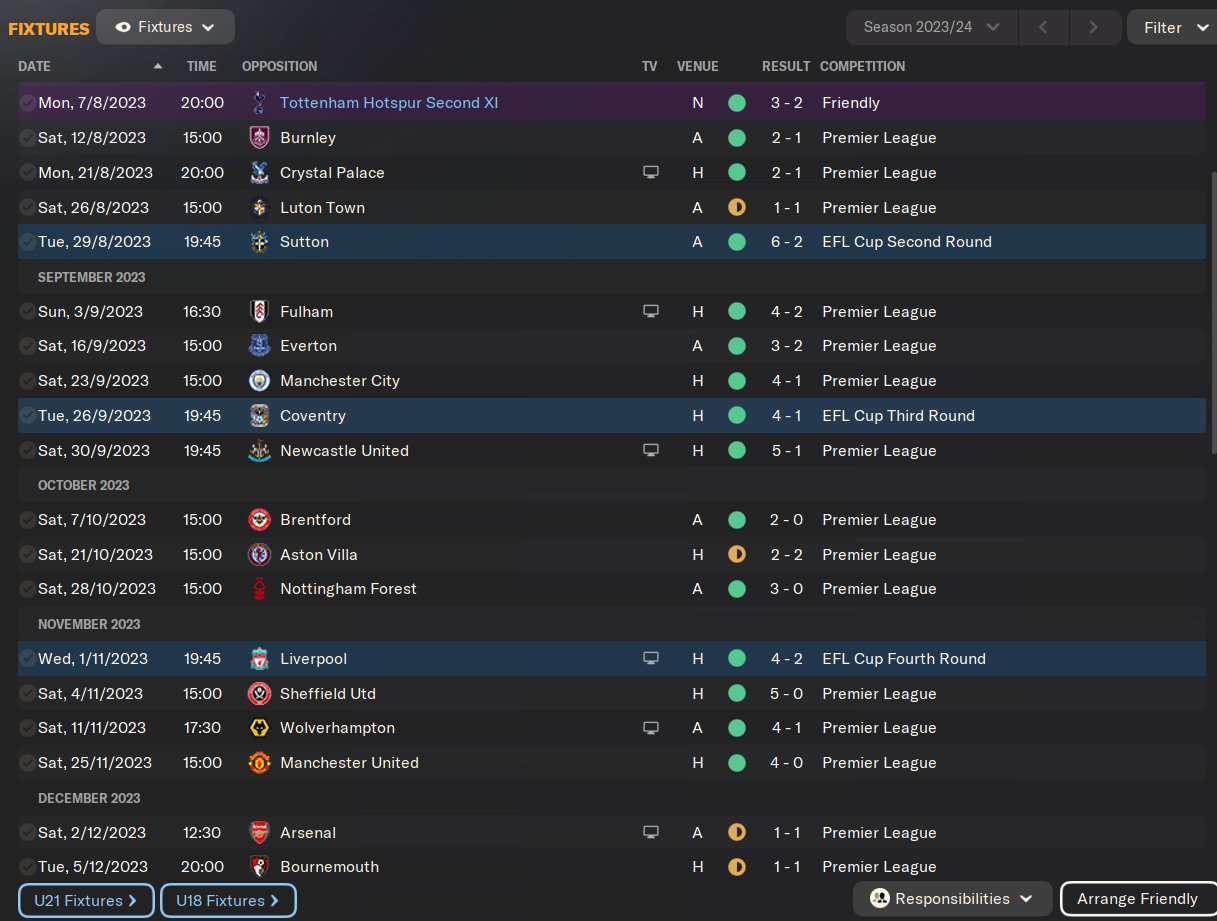Open the Responsibilities dropdown menu

click(x=952, y=899)
